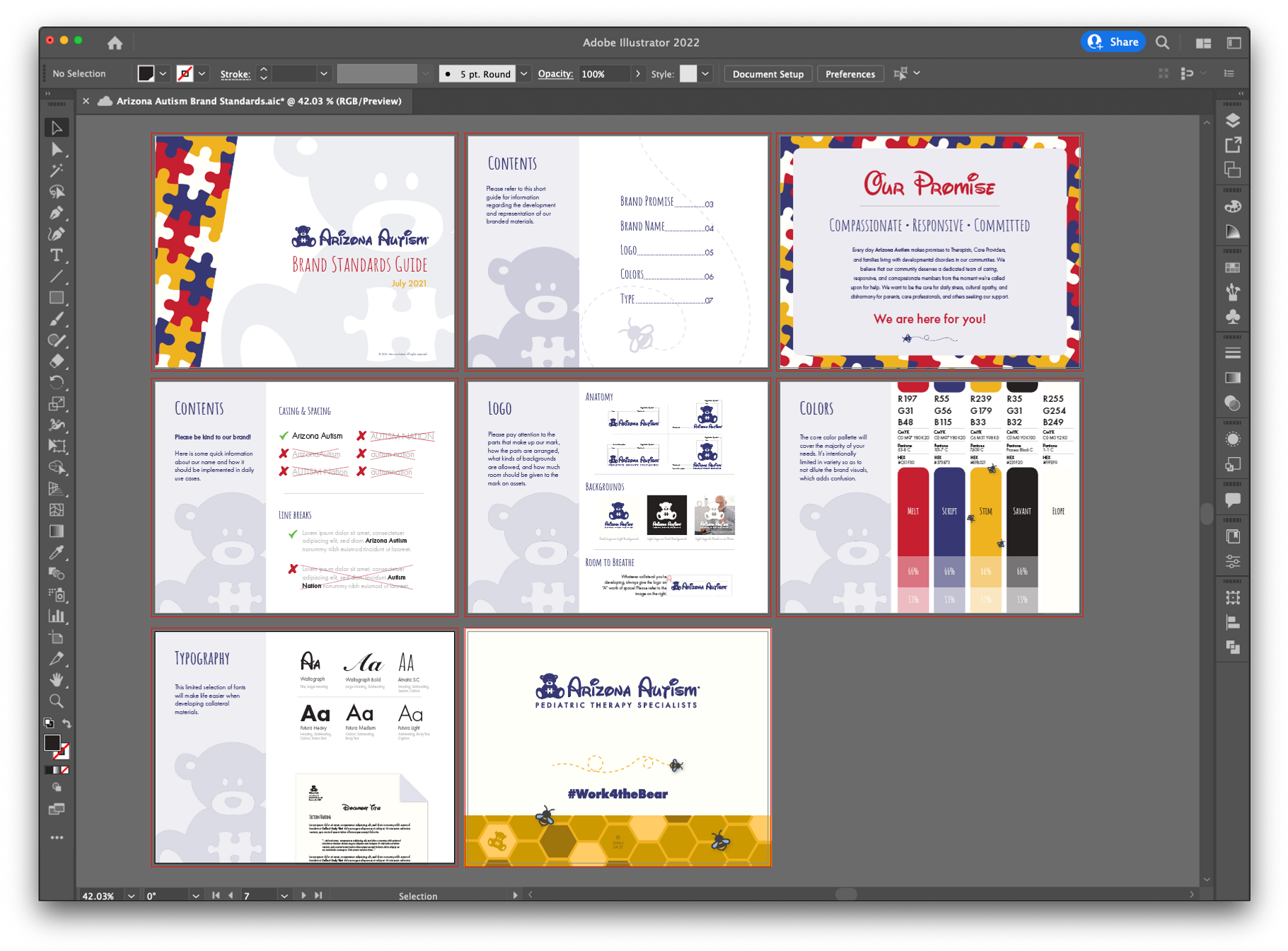Go to first artboard arrow
Viewport: 1288px width, 951px height.
(x=216, y=896)
